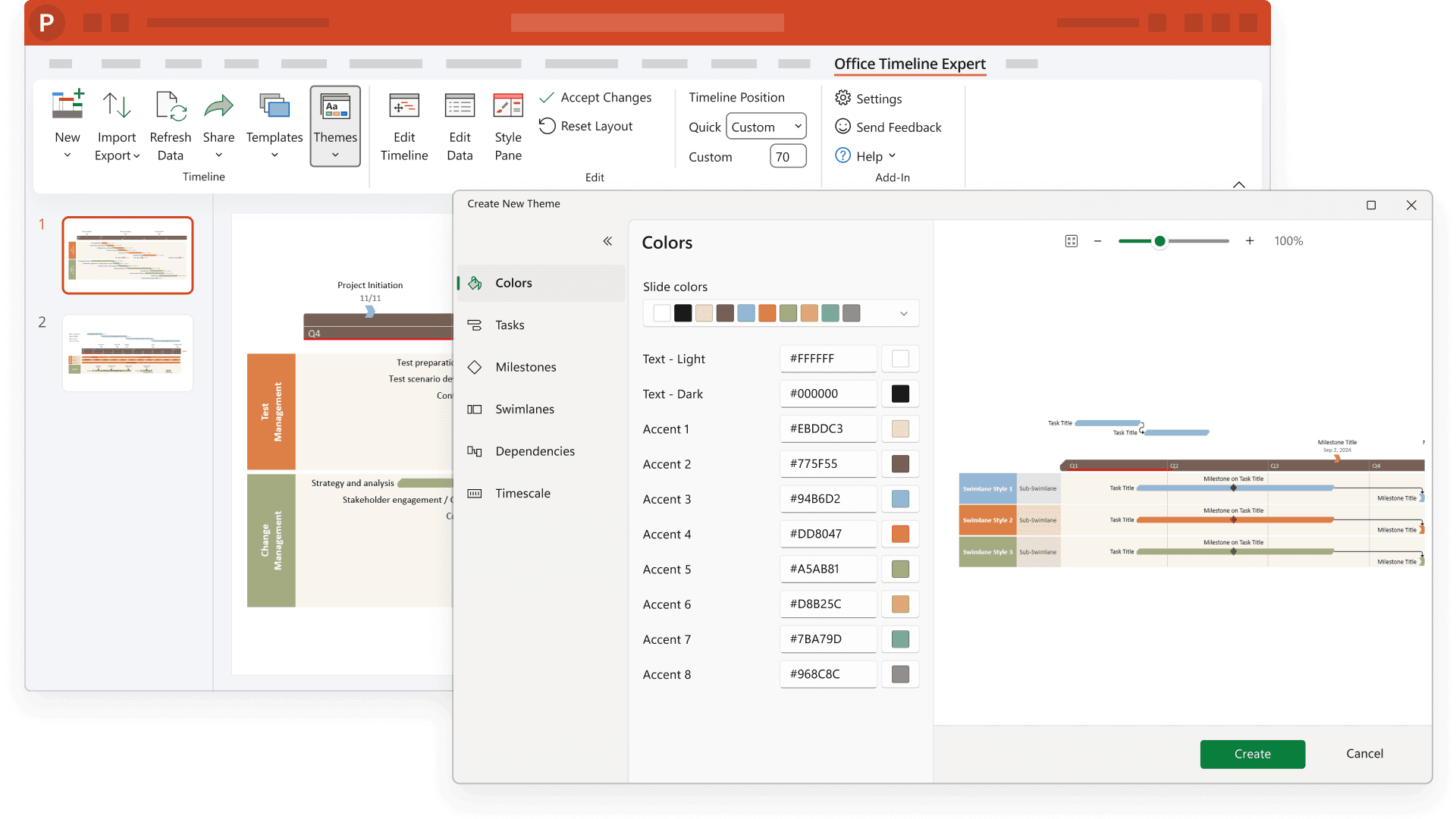Click the Accent 7 color swatch
Screen dimensions: 1456x819
coord(900,639)
